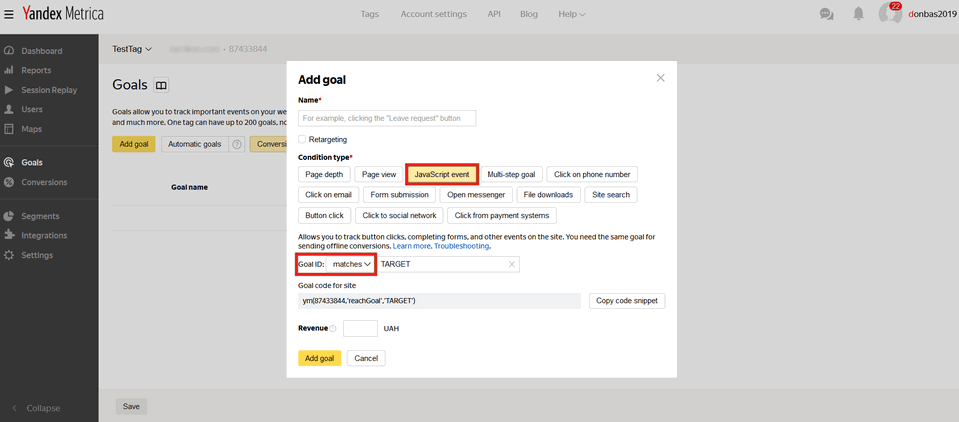
Task: Click the Revenue input field
Action: click(x=360, y=328)
